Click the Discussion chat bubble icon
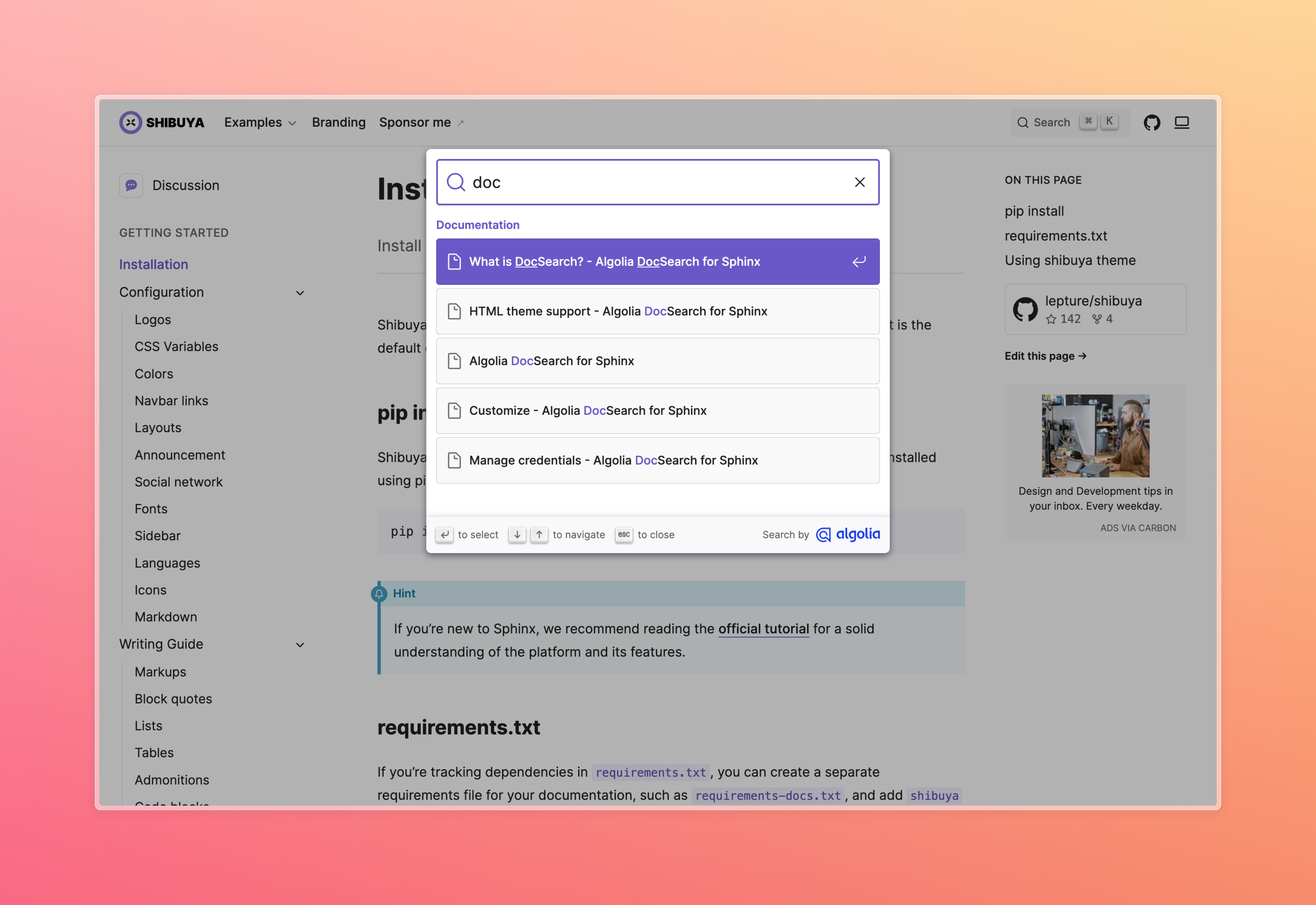This screenshot has height=905, width=1316. coord(131,186)
